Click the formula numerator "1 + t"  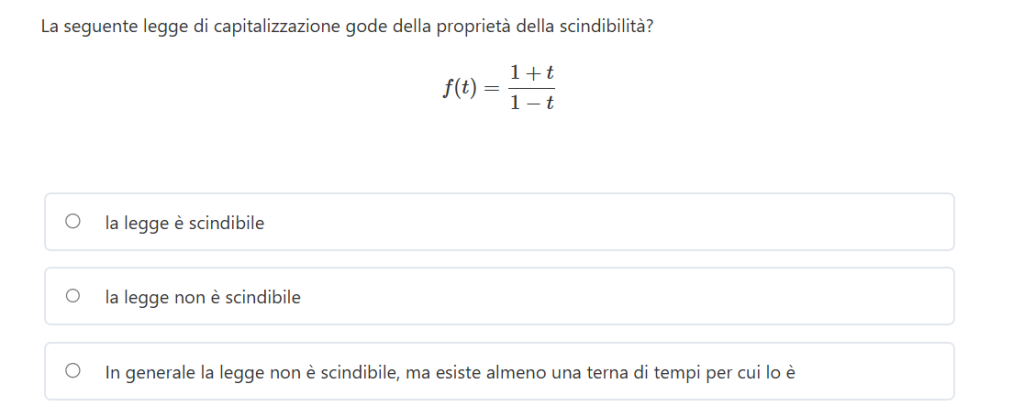[530, 73]
